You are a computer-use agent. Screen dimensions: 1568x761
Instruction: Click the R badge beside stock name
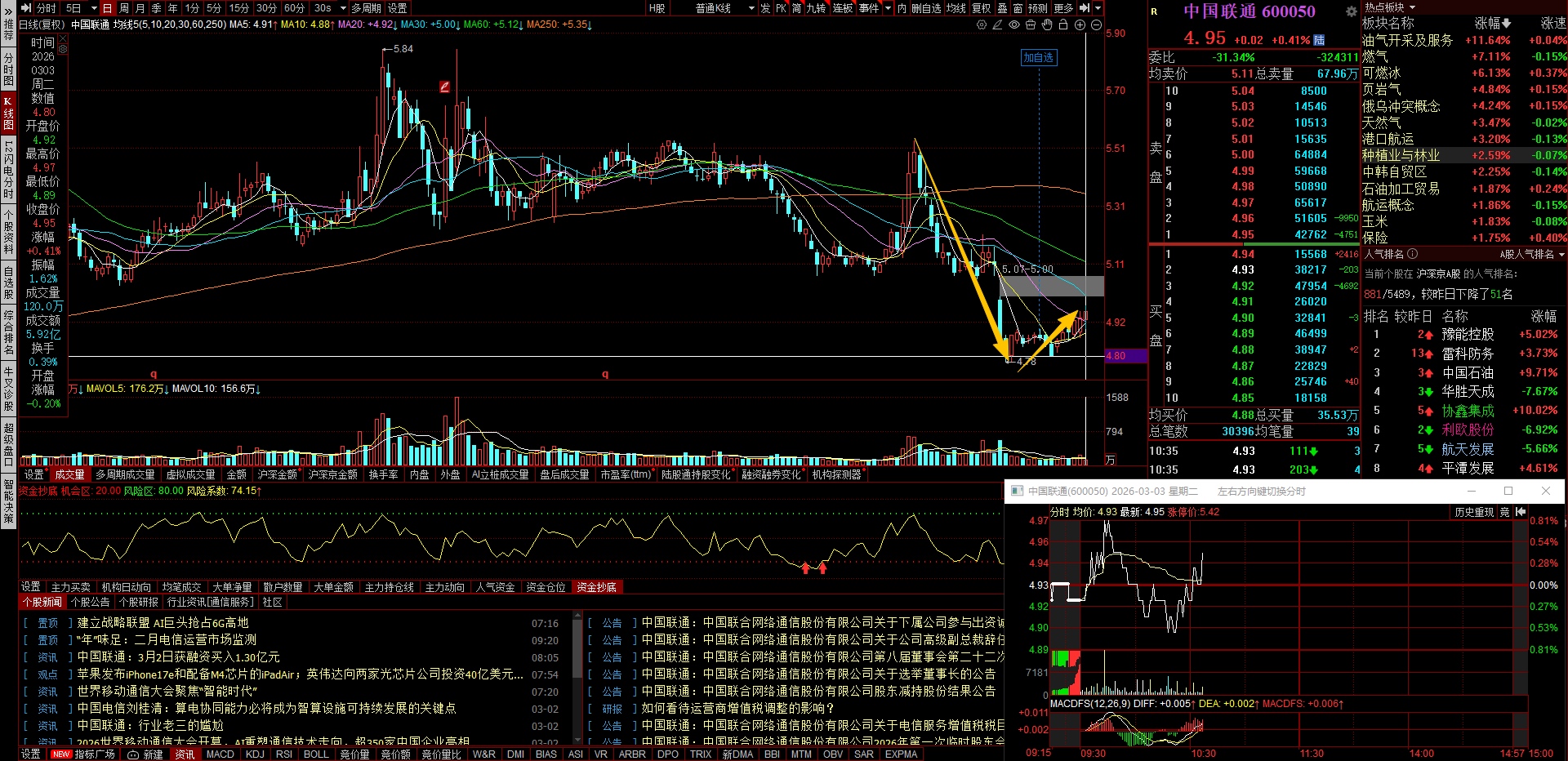(1154, 11)
